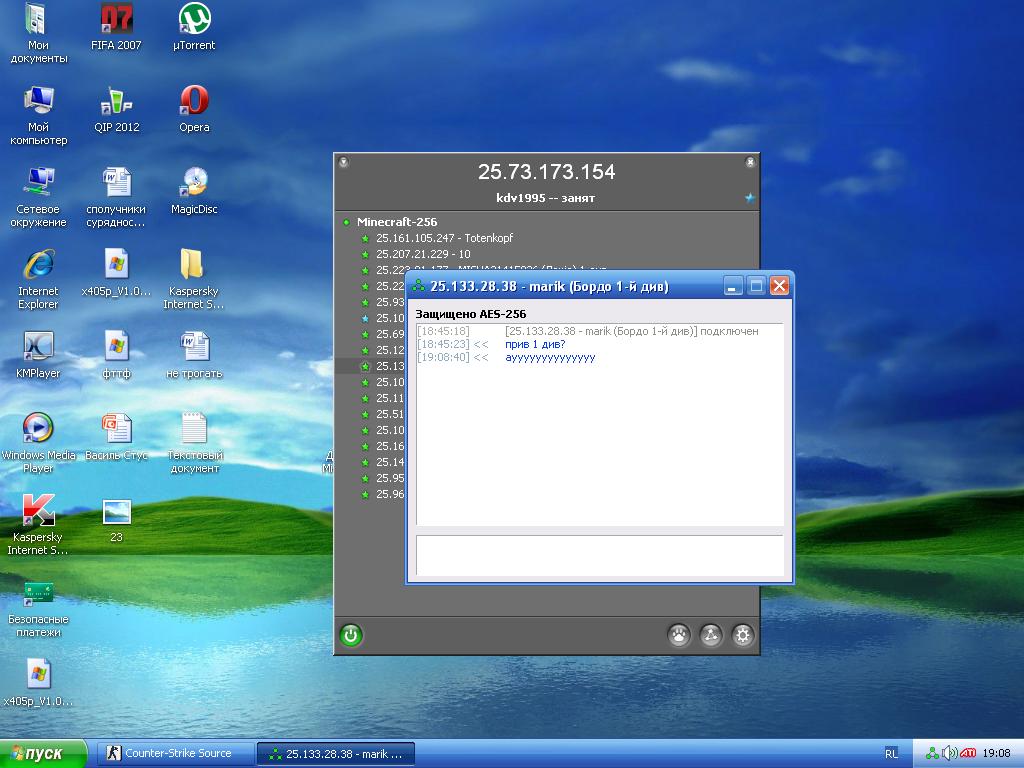
Task: Open Безопасные платежи desktop icon
Action: (x=38, y=607)
